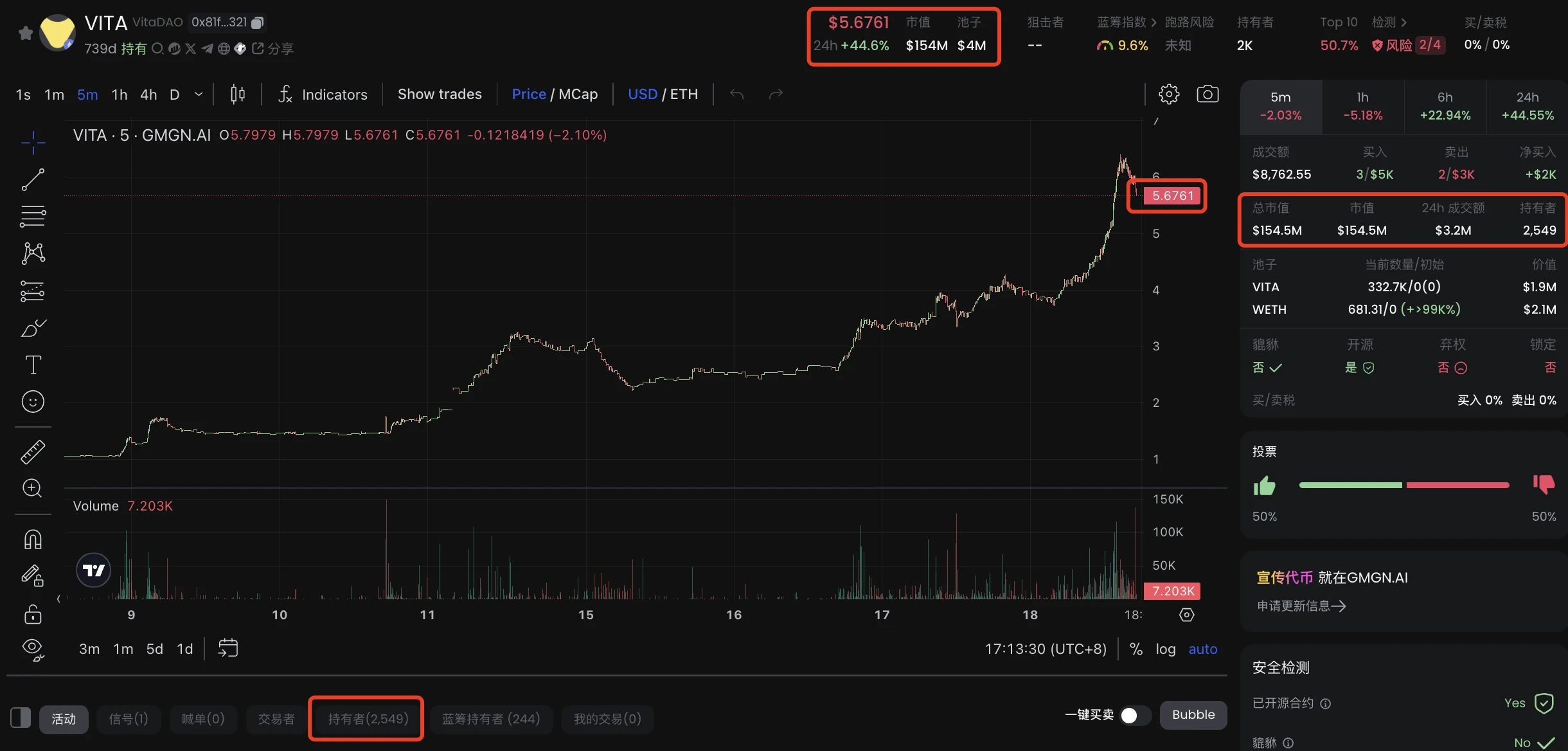The height and width of the screenshot is (751, 1568).
Task: Choose the candlestick chart style icon
Action: pos(238,95)
